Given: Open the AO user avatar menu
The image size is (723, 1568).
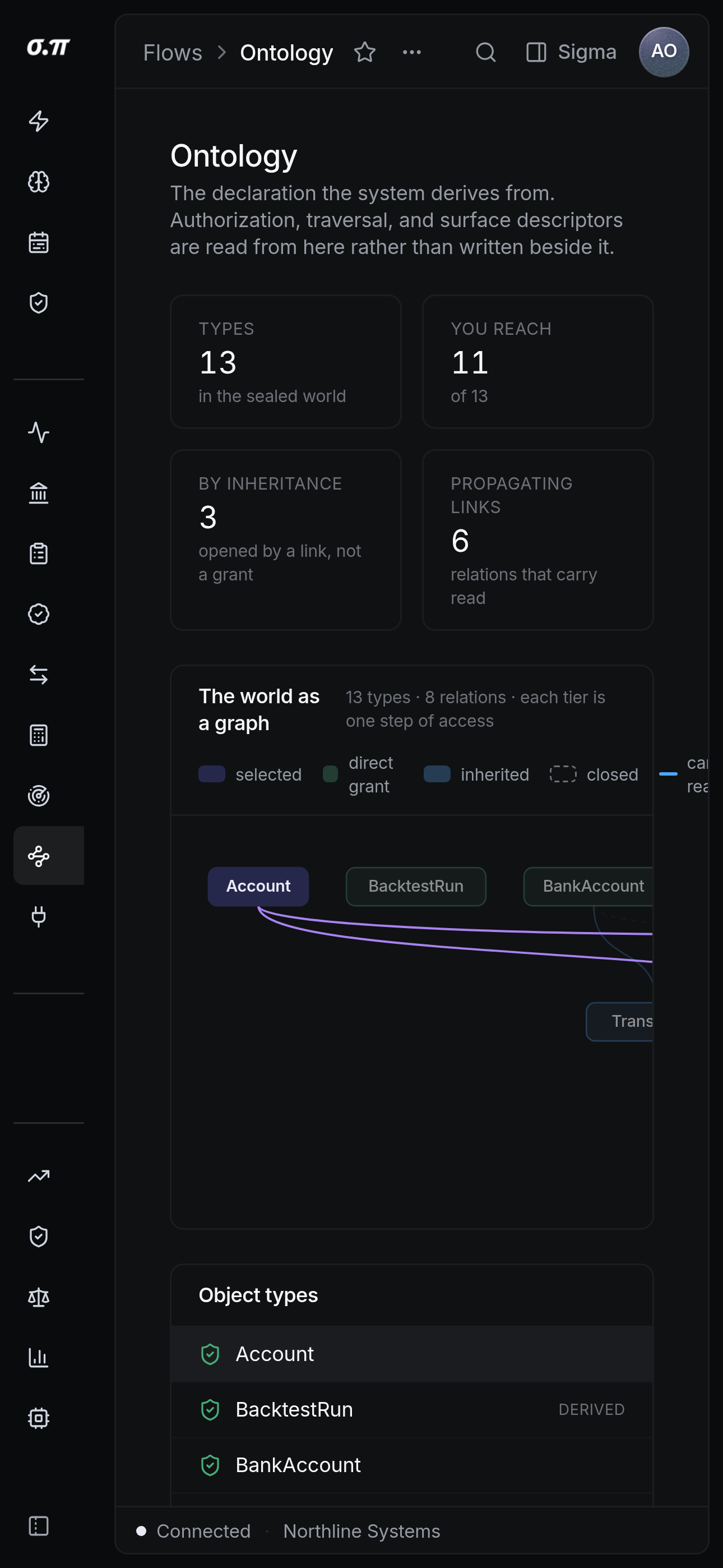Looking at the screenshot, I should click(664, 52).
